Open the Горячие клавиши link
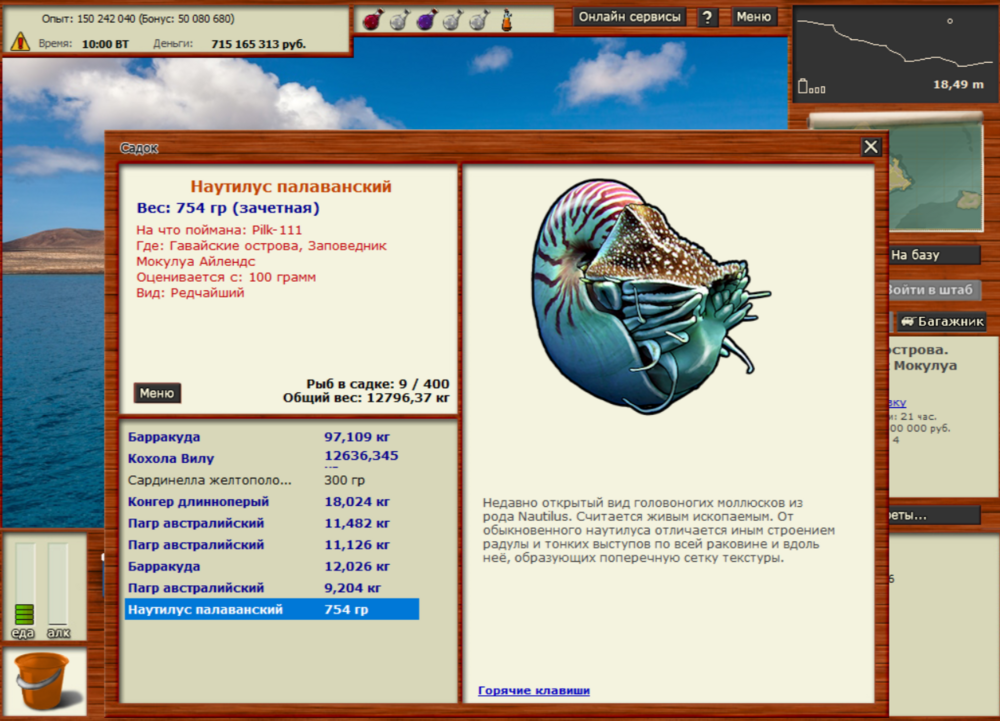The width and height of the screenshot is (1000, 721). (x=533, y=690)
